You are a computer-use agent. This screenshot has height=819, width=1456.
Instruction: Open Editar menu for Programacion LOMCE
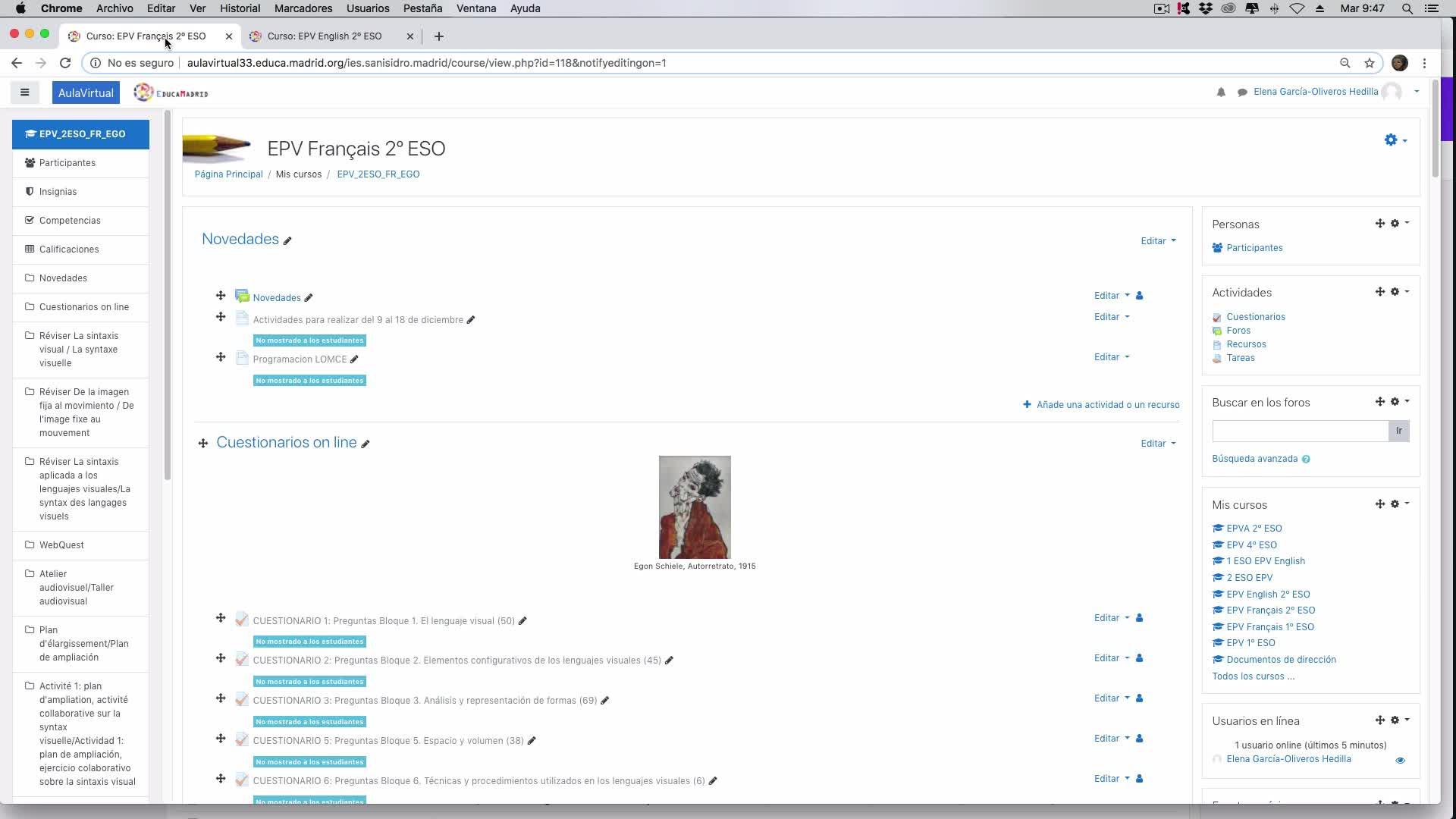[1111, 357]
